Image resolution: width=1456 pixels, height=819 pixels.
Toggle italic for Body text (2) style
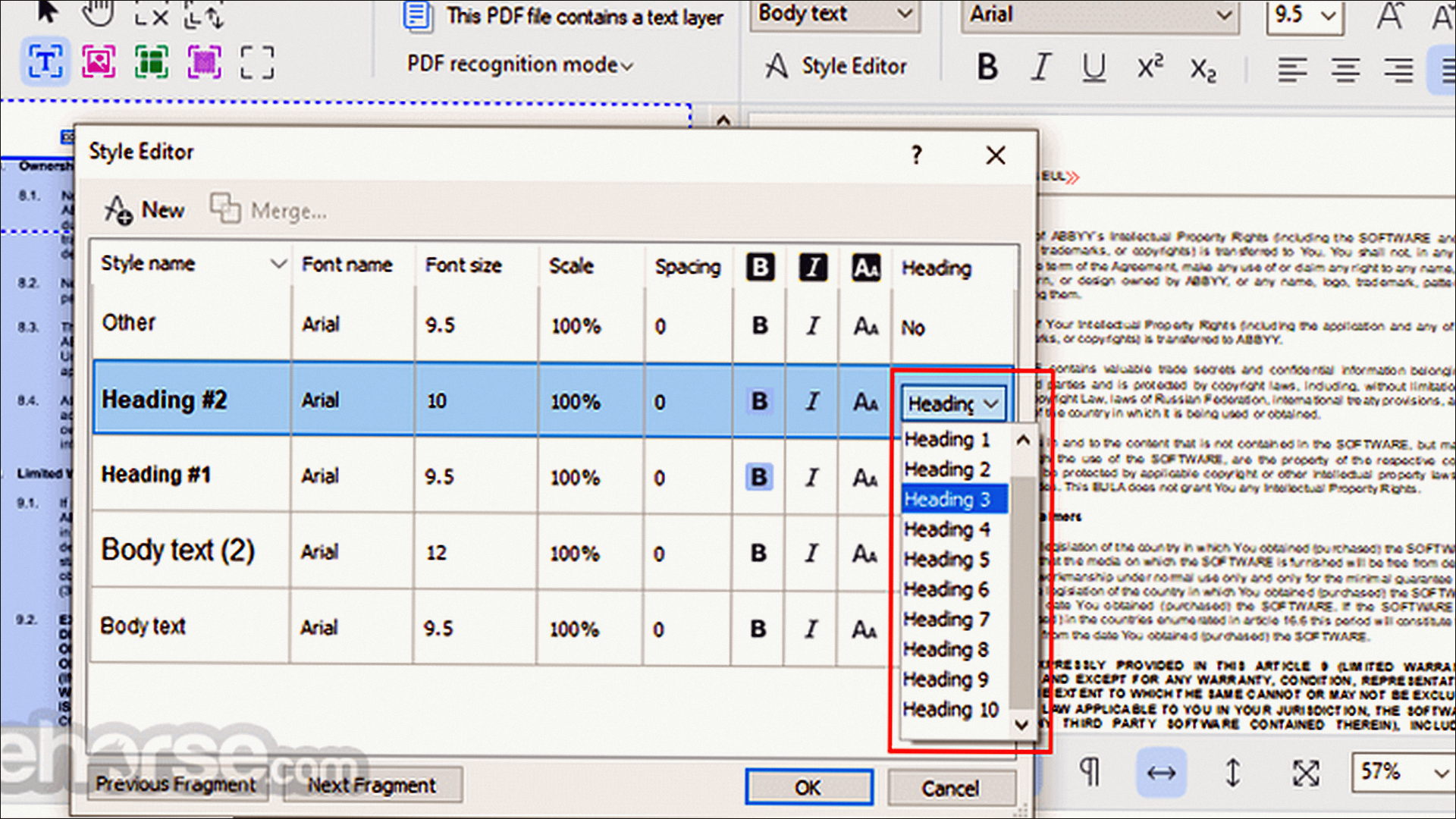point(811,553)
